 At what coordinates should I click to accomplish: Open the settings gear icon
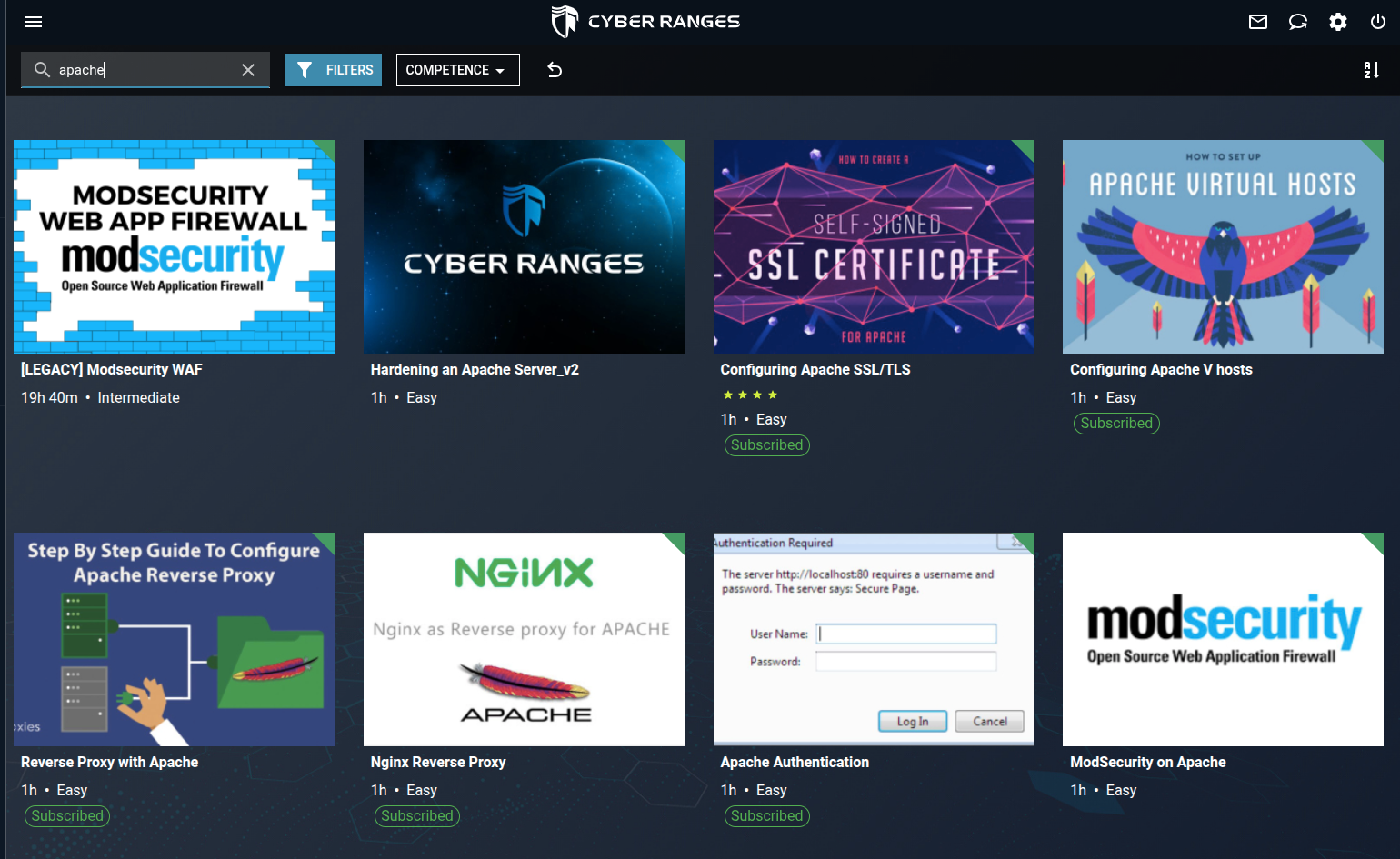[x=1338, y=22]
